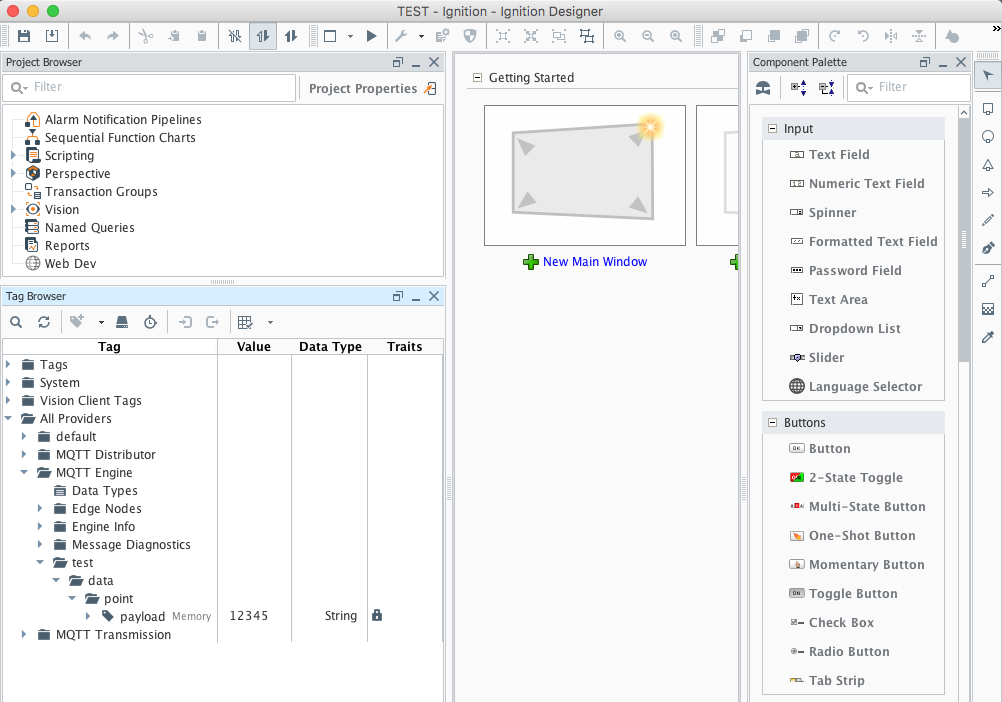
Task: Open the dropdown arrow next to the wrench icon
Action: pyautogui.click(x=421, y=36)
